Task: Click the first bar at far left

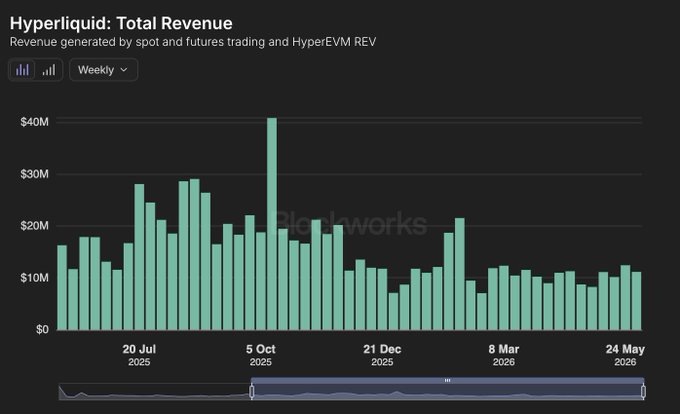Action: click(62, 287)
